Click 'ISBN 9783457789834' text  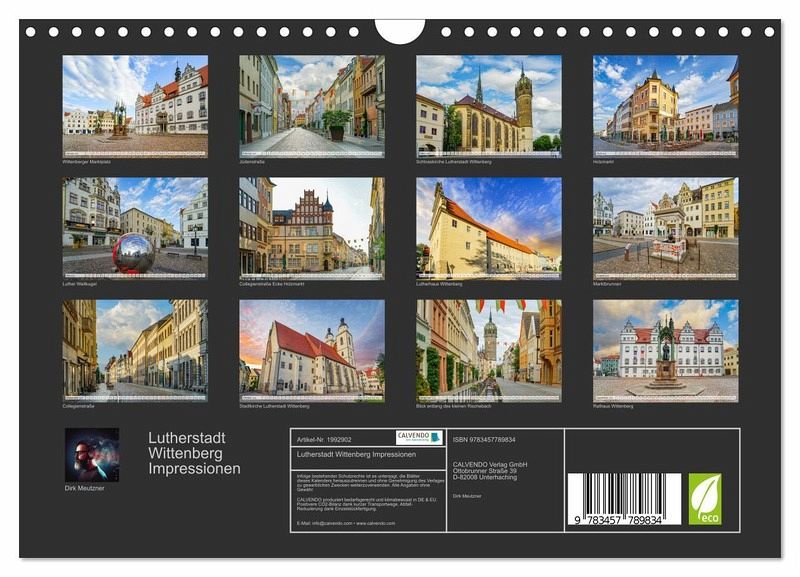[484, 440]
